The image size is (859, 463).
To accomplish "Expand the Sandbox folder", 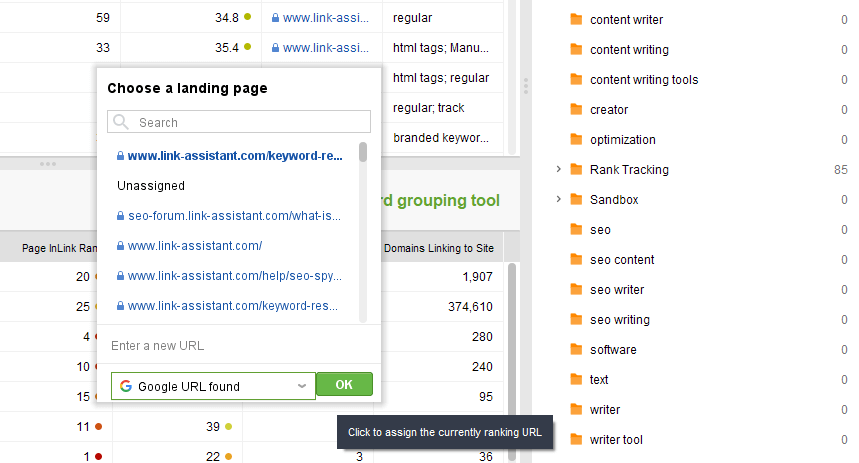I will 558,199.
